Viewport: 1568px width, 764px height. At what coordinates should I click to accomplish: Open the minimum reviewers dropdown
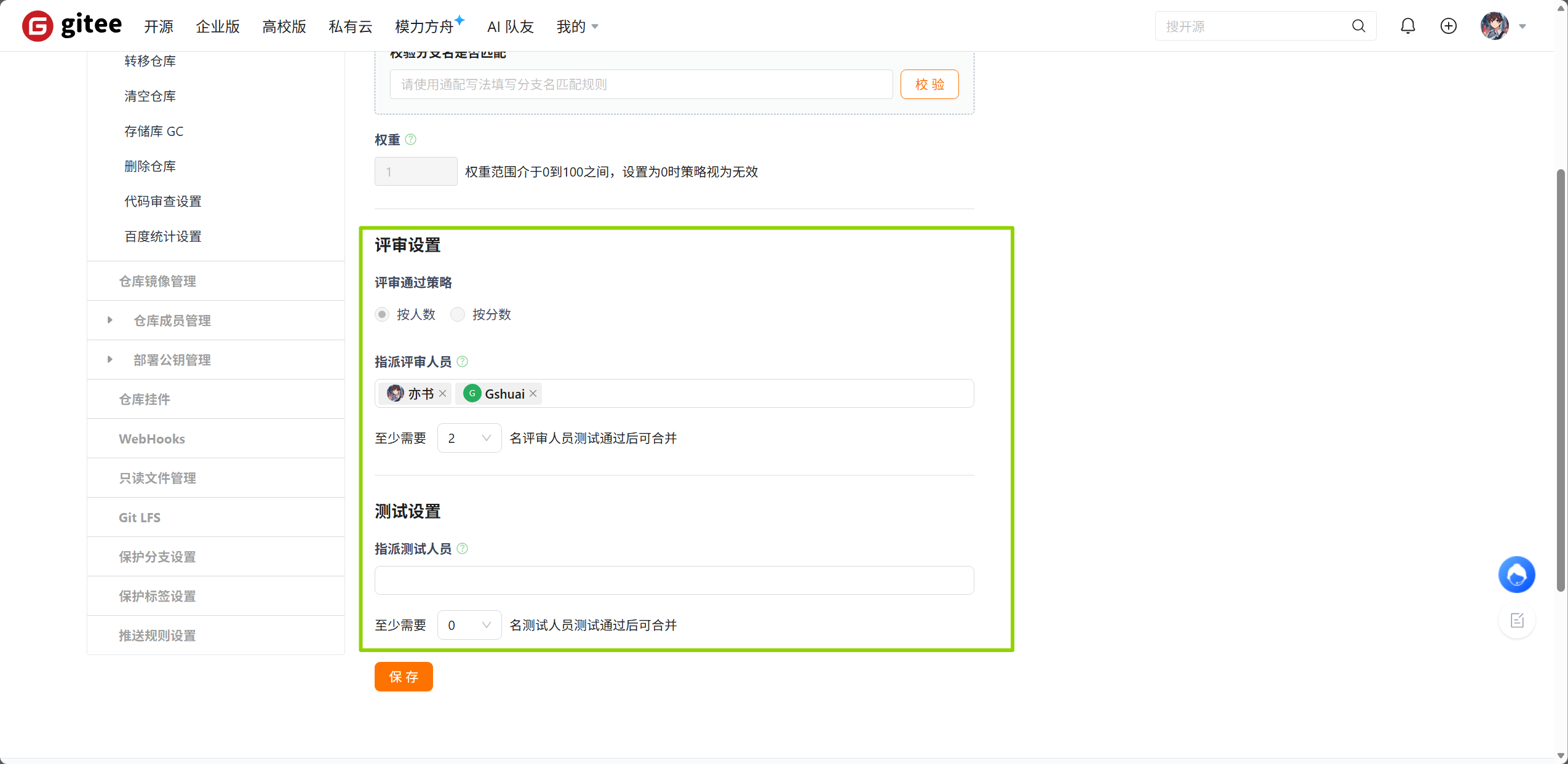[x=469, y=437]
